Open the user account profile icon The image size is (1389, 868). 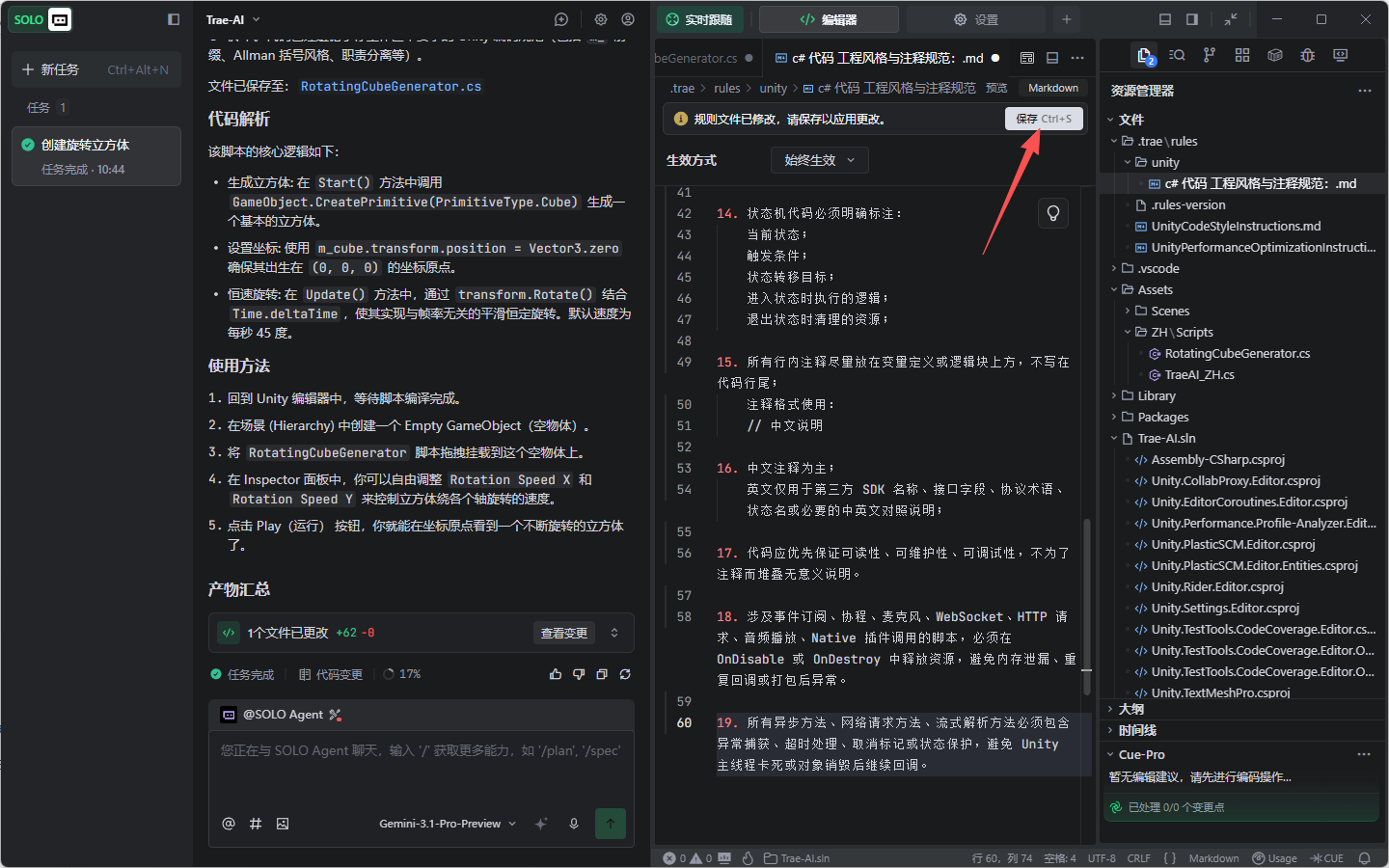tap(628, 19)
